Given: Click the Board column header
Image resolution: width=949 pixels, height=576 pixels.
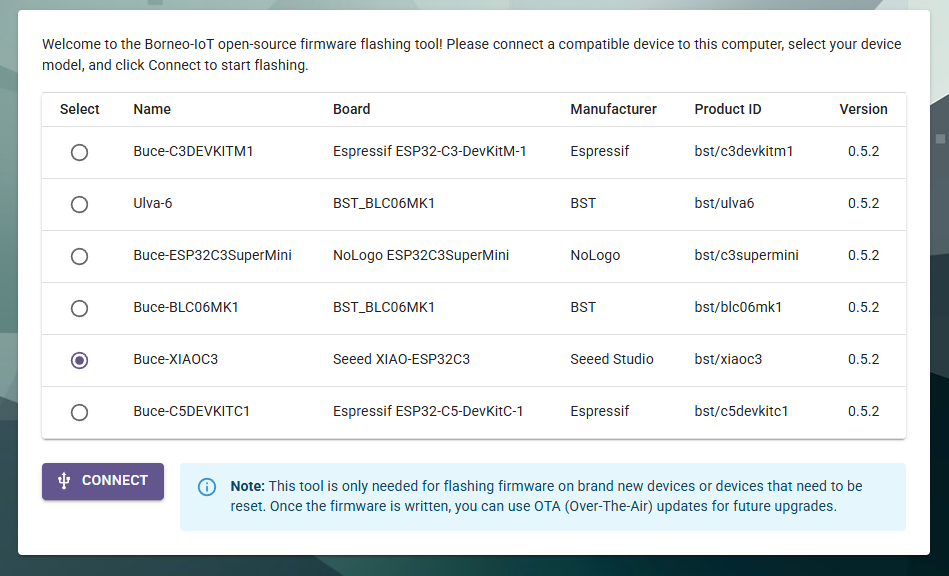Looking at the screenshot, I should pos(351,109).
